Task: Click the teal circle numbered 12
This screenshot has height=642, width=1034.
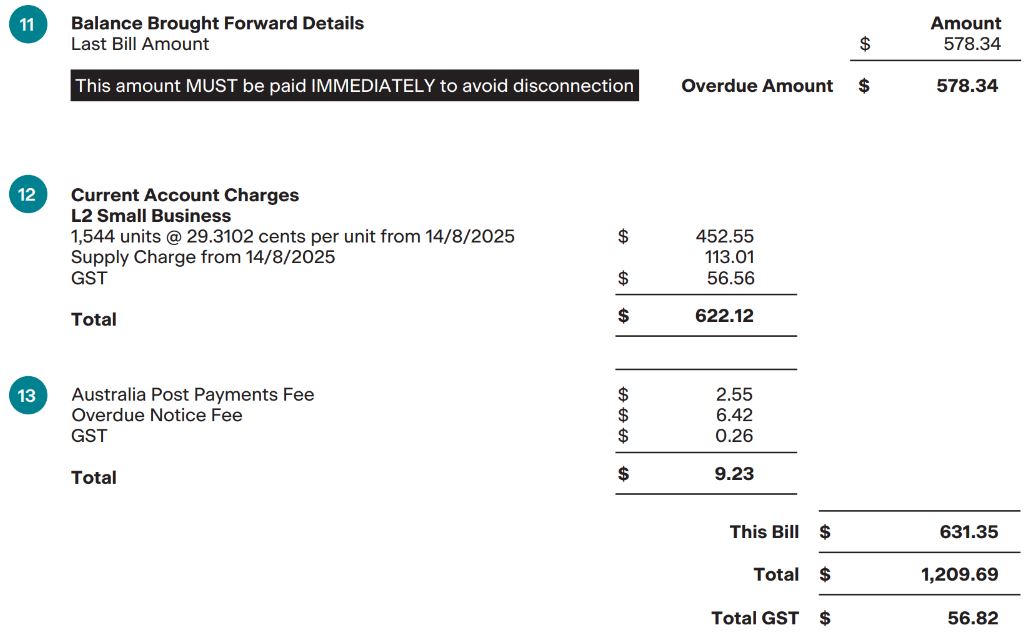Action: point(27,195)
